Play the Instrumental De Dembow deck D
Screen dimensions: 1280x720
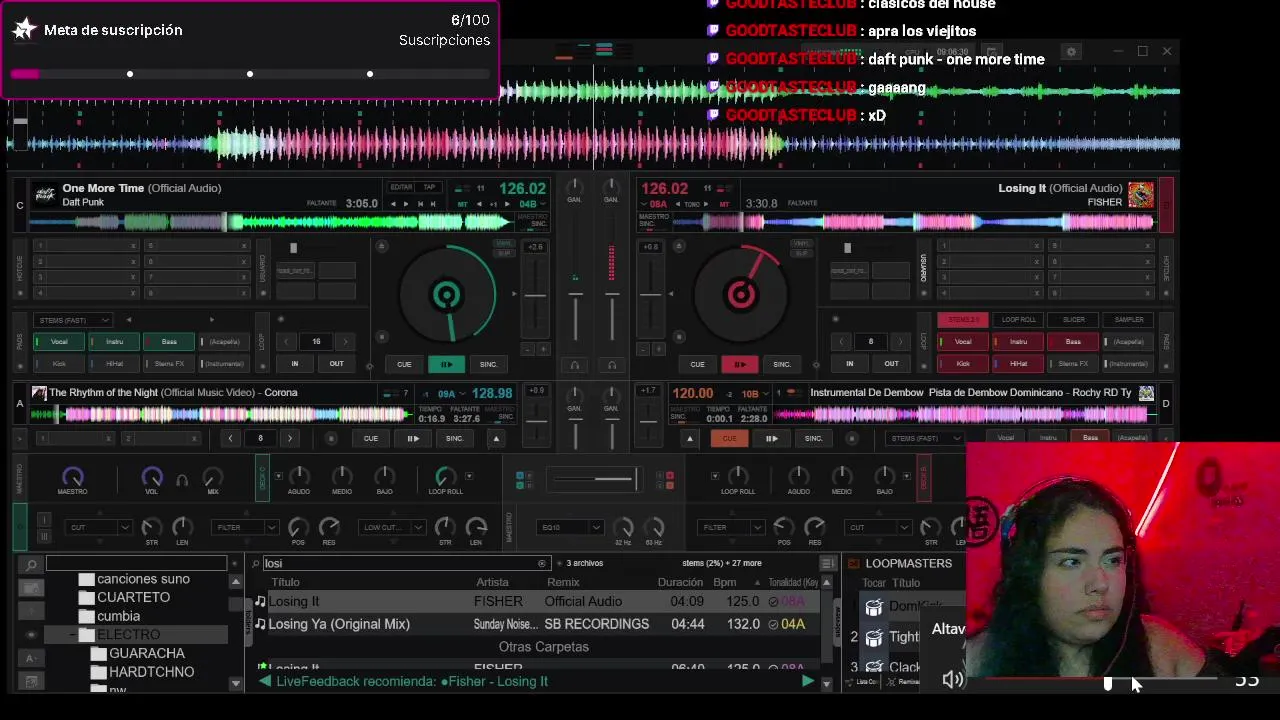(771, 438)
